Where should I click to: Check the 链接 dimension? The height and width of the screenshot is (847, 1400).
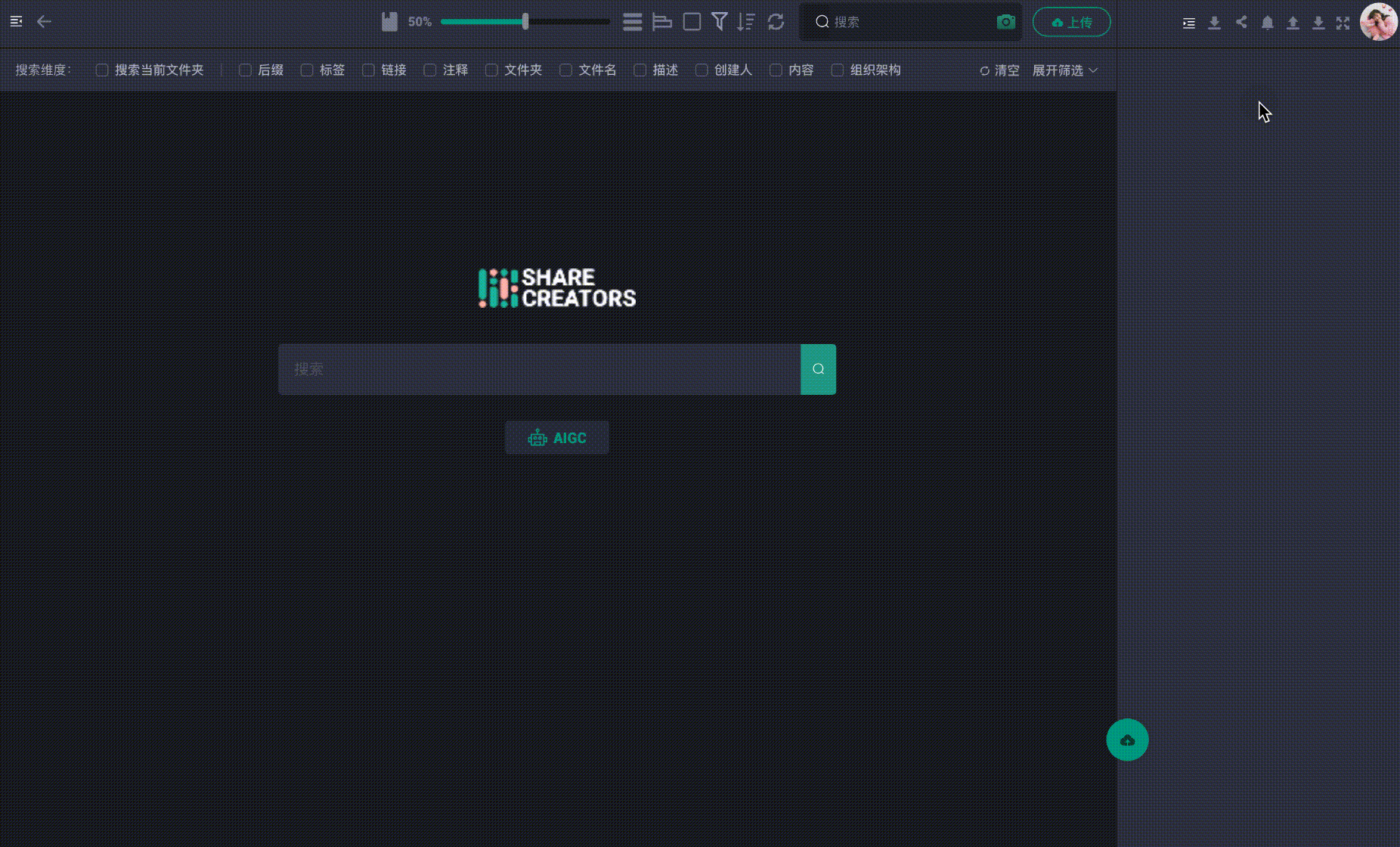(368, 70)
